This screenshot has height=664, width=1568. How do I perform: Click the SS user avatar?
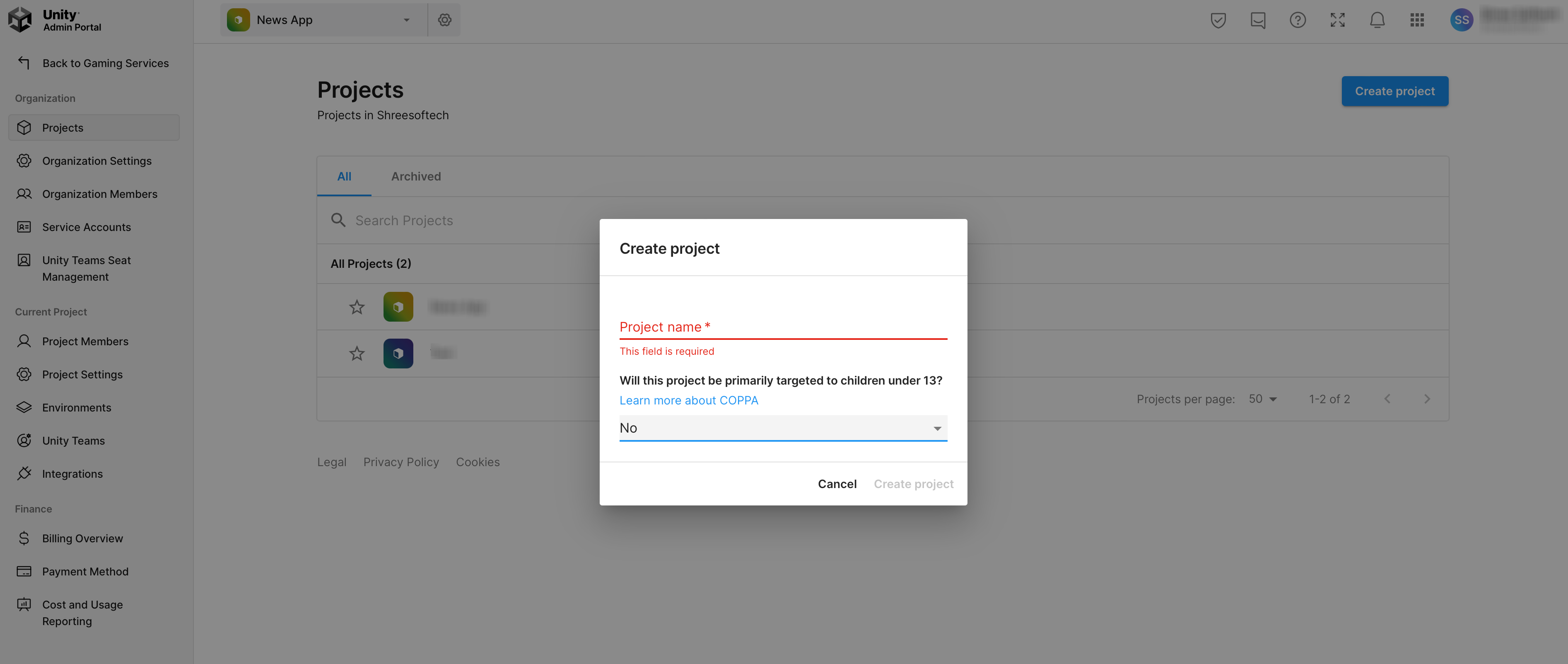[1461, 20]
